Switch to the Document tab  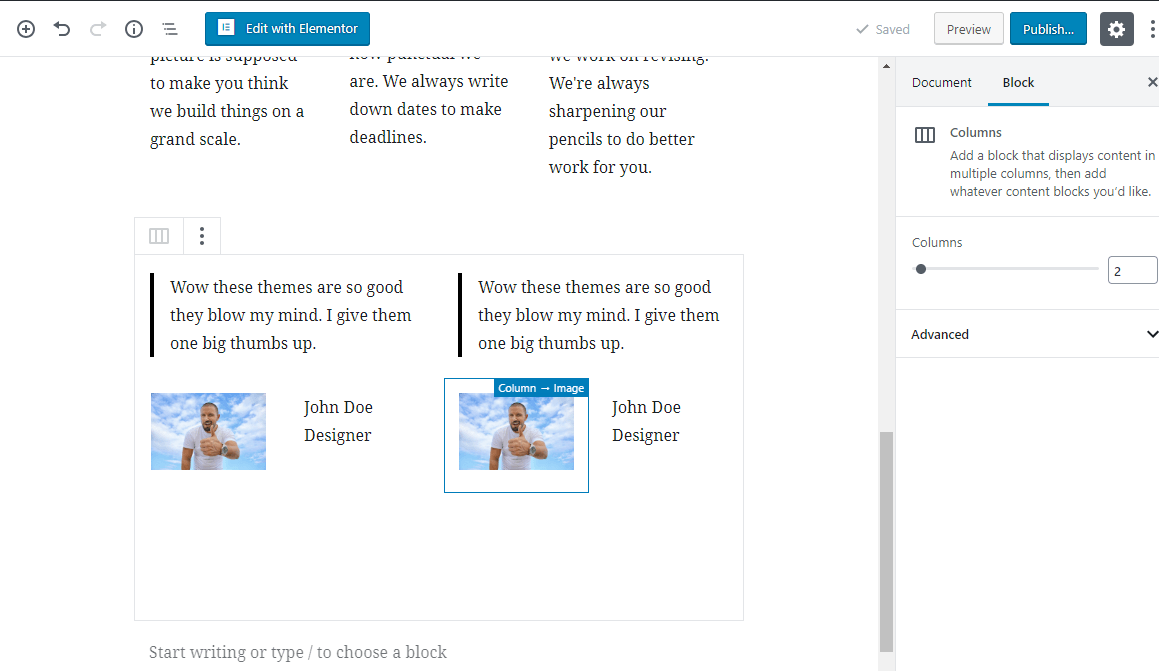click(941, 82)
